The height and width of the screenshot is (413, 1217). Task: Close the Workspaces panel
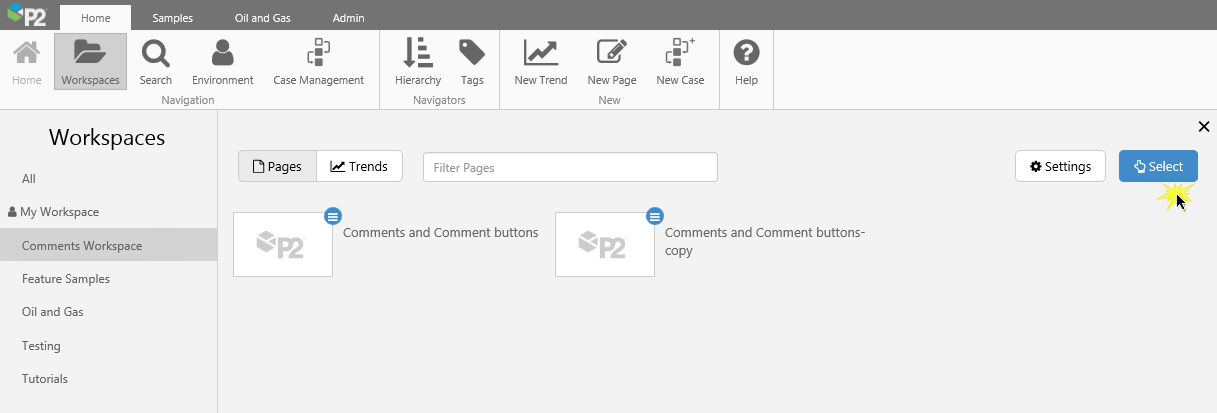(1203, 126)
